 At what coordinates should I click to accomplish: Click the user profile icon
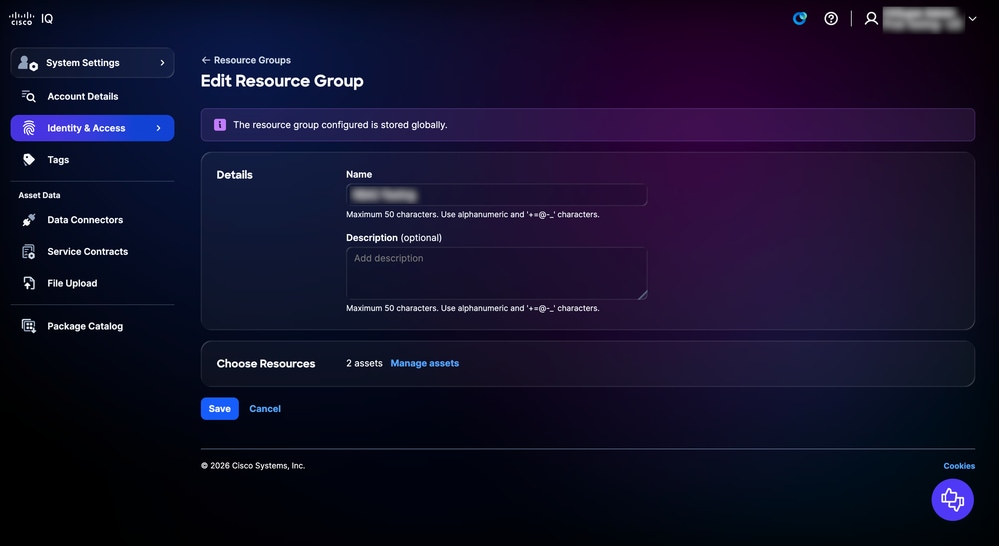tap(871, 18)
